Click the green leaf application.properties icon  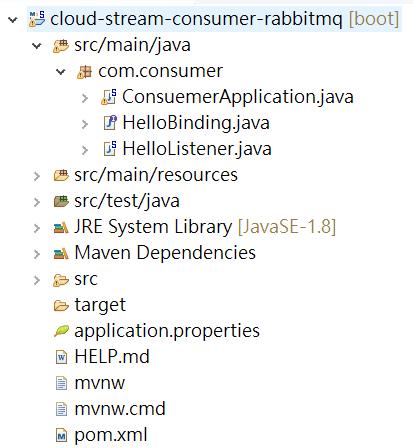coord(61,331)
